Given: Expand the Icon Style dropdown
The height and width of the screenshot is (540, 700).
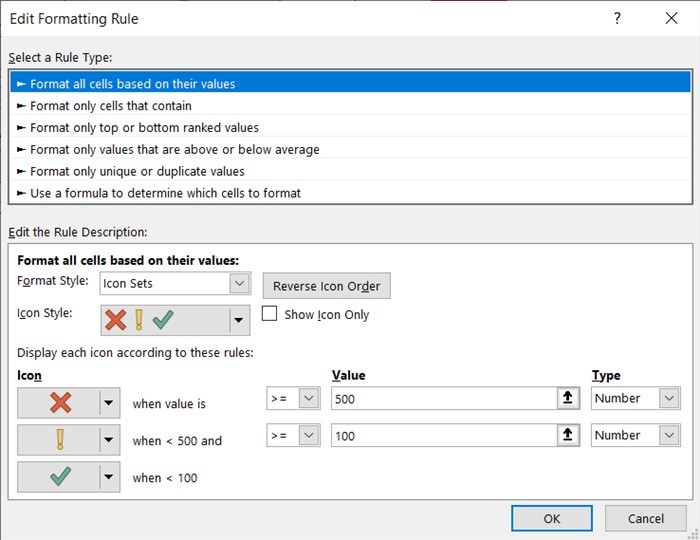Looking at the screenshot, I should [x=238, y=320].
